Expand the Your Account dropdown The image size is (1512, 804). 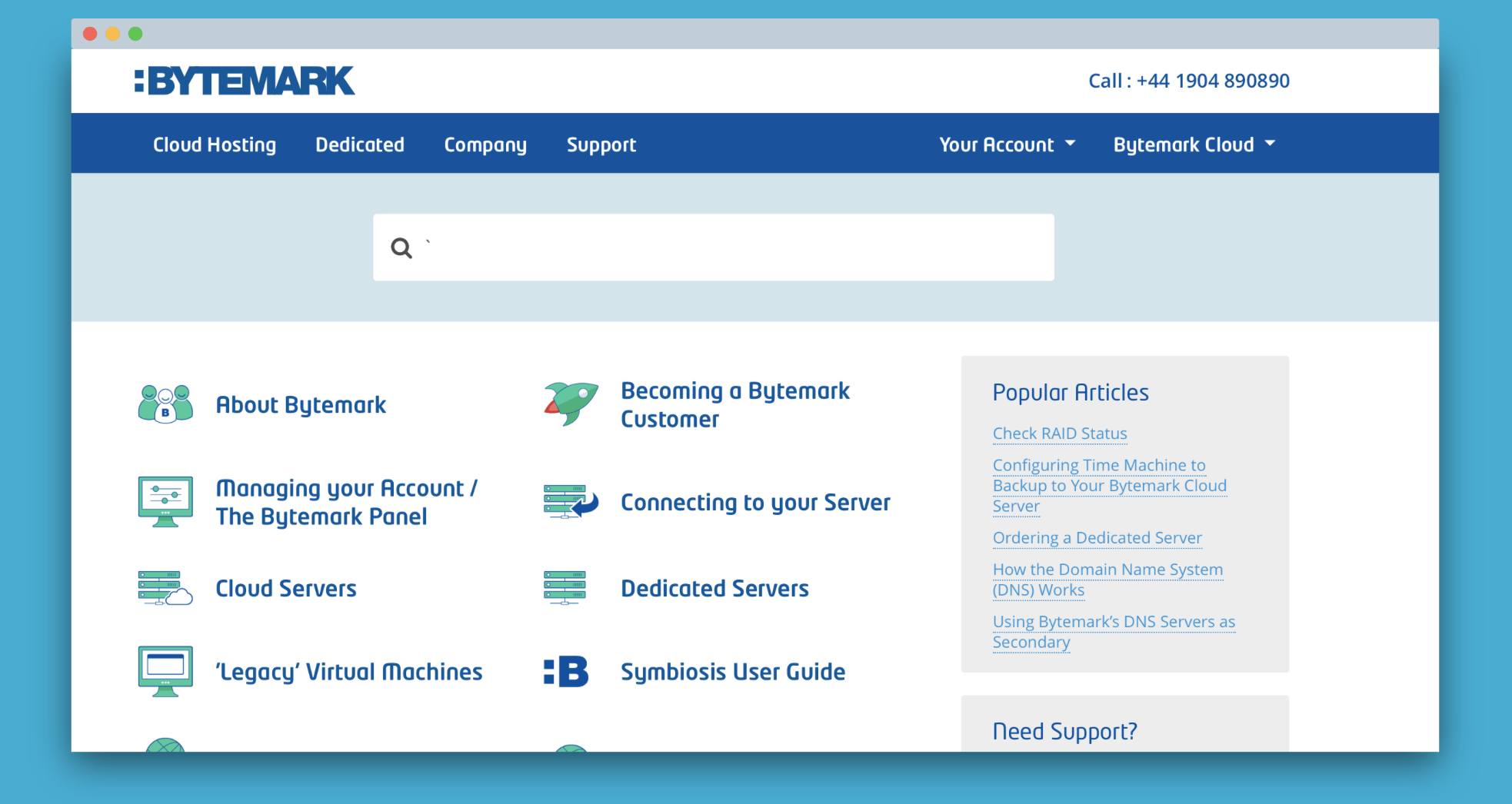[1007, 145]
